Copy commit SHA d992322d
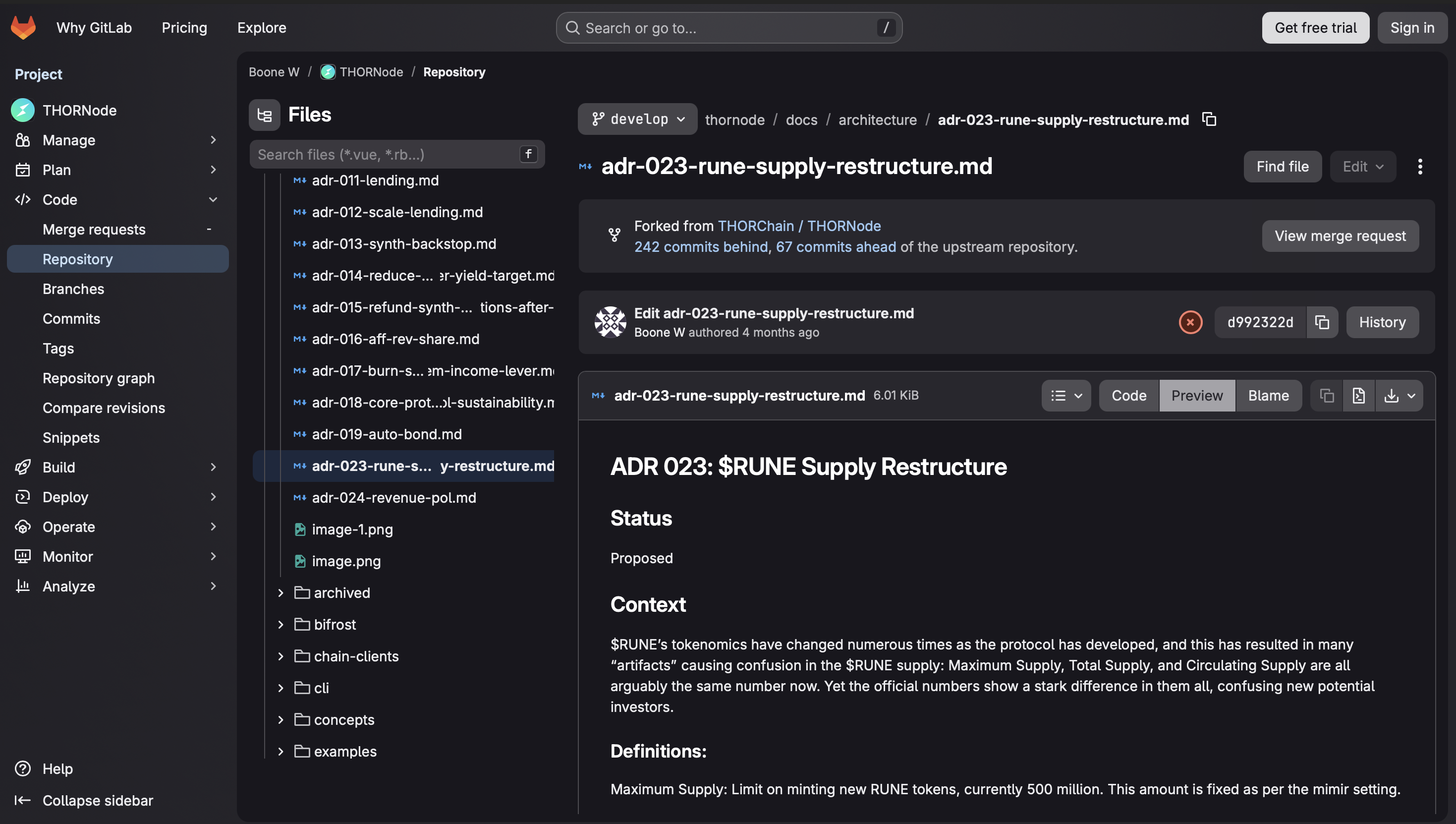 tap(1322, 323)
